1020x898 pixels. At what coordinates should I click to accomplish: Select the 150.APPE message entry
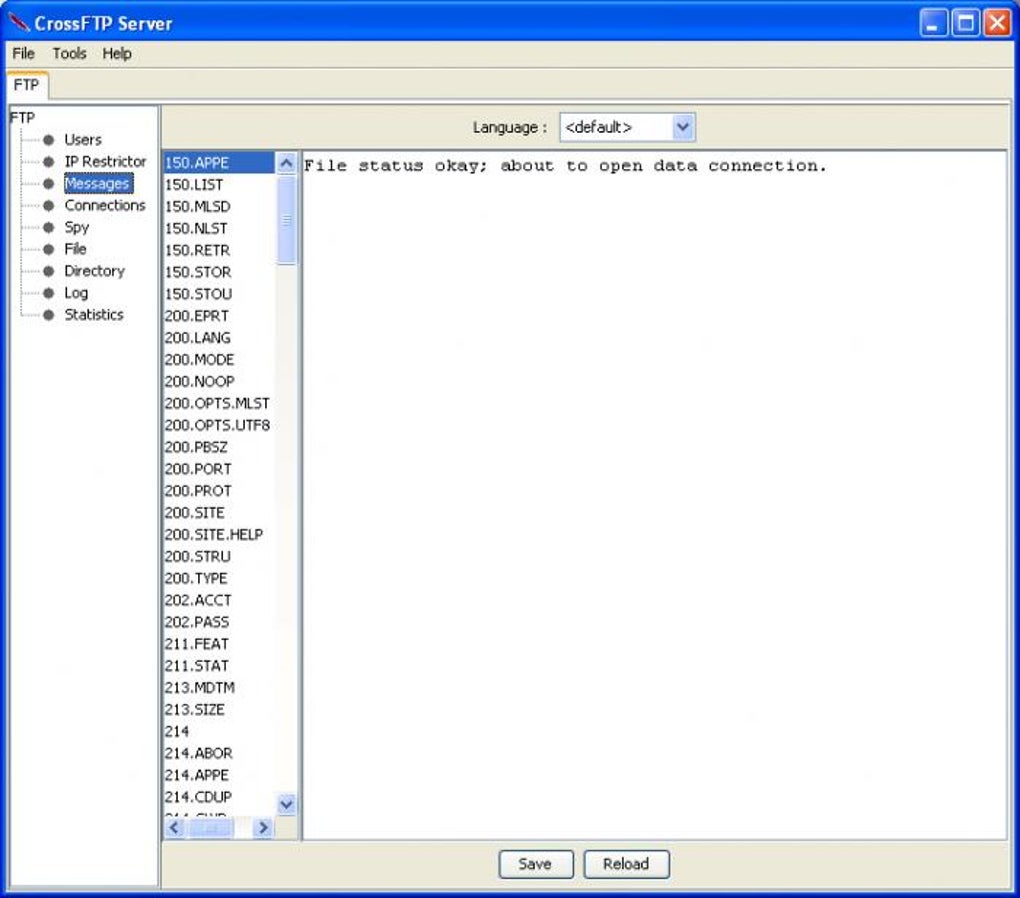click(x=197, y=162)
